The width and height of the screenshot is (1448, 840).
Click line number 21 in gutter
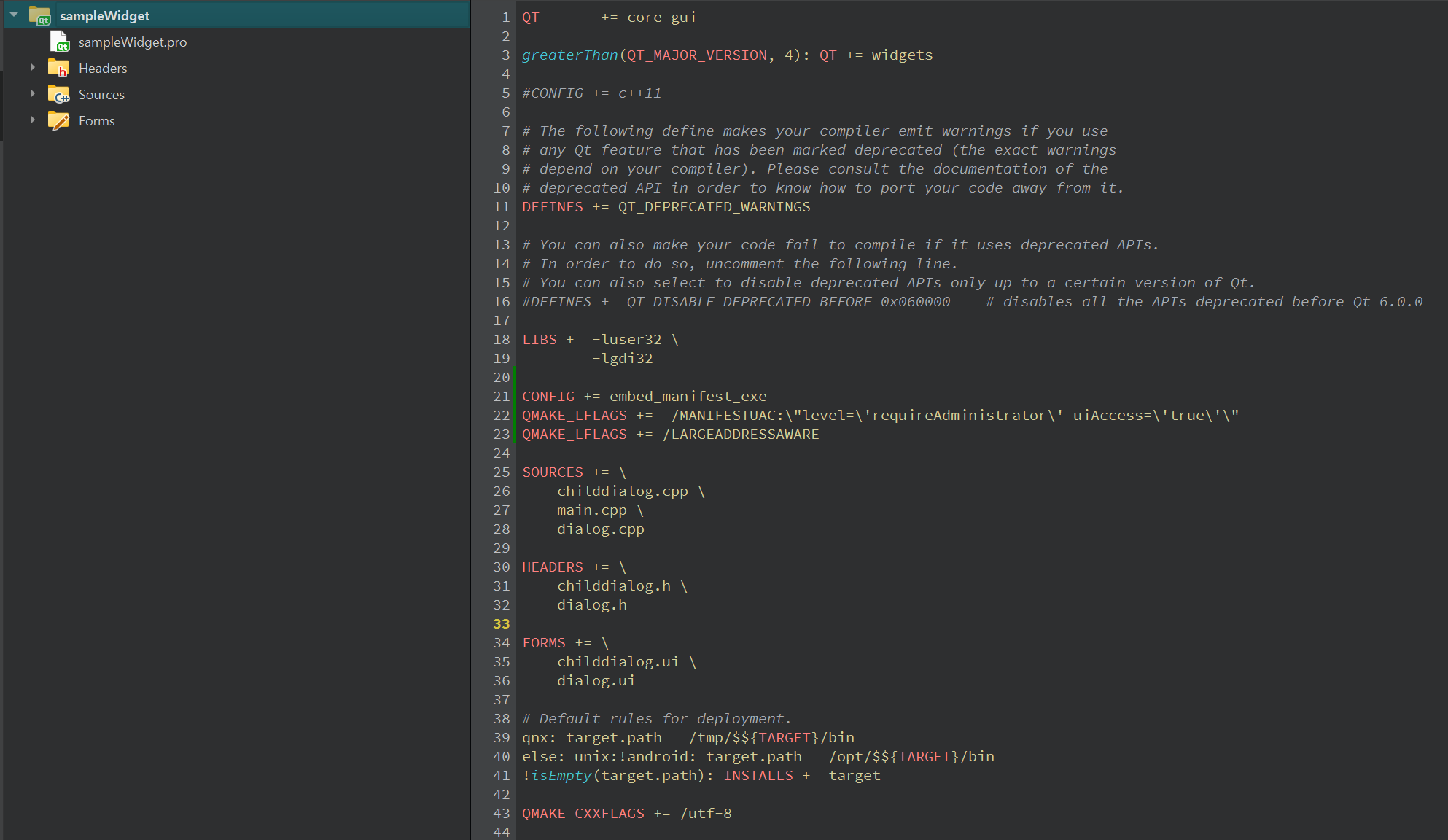501,397
